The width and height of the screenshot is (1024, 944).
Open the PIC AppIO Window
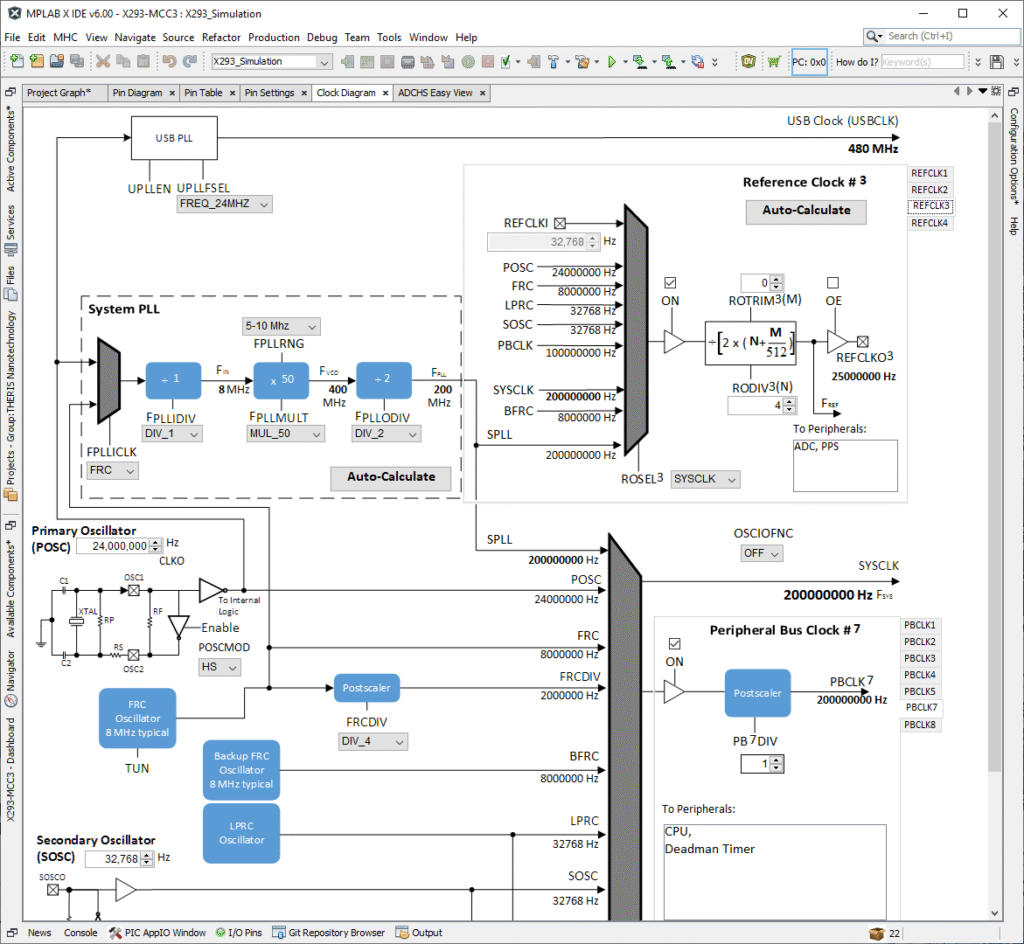point(157,933)
